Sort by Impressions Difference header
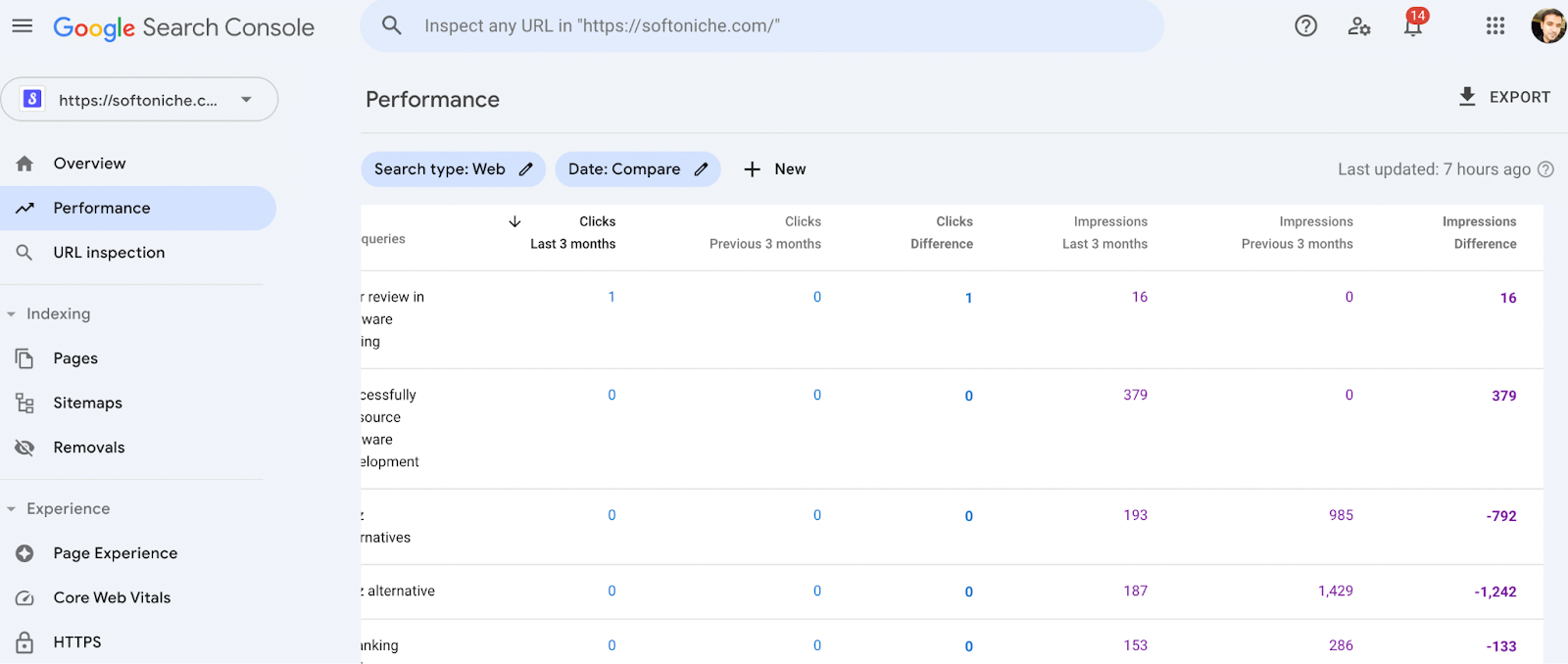The height and width of the screenshot is (664, 1568). (x=1480, y=233)
